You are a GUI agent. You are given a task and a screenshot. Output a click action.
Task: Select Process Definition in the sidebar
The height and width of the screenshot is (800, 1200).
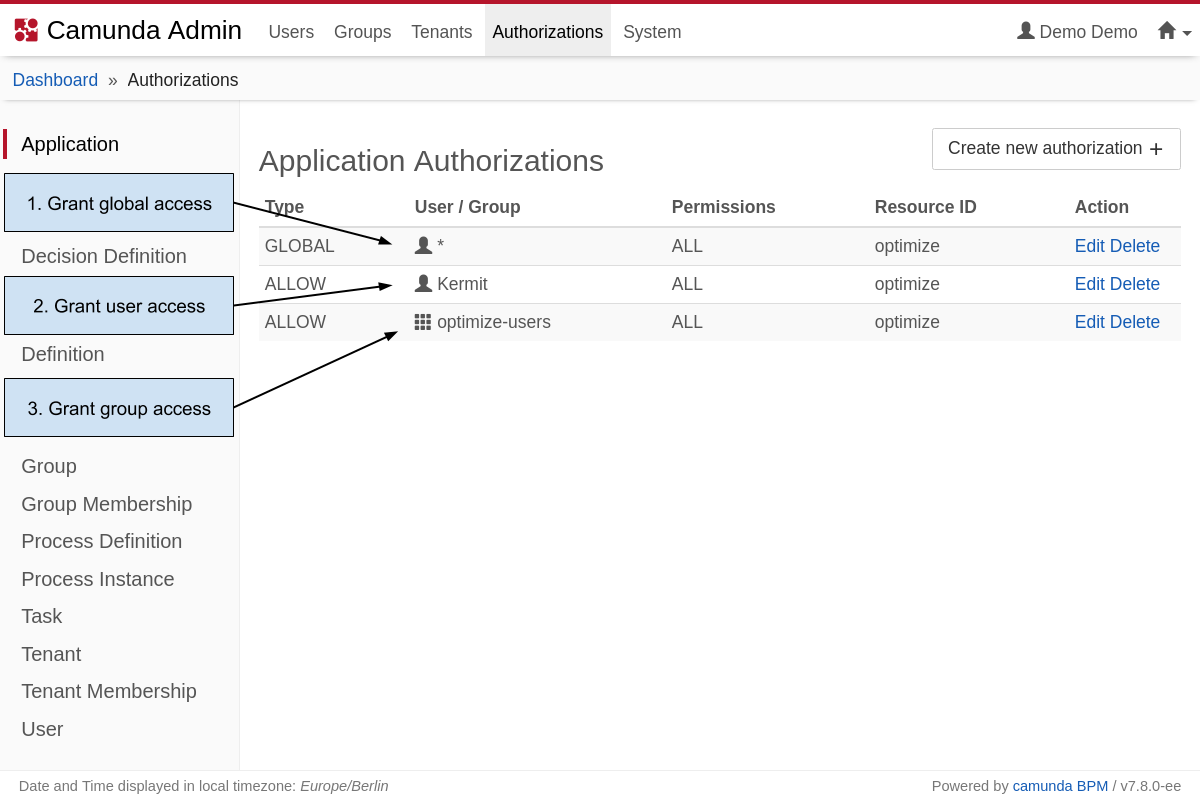tap(101, 541)
